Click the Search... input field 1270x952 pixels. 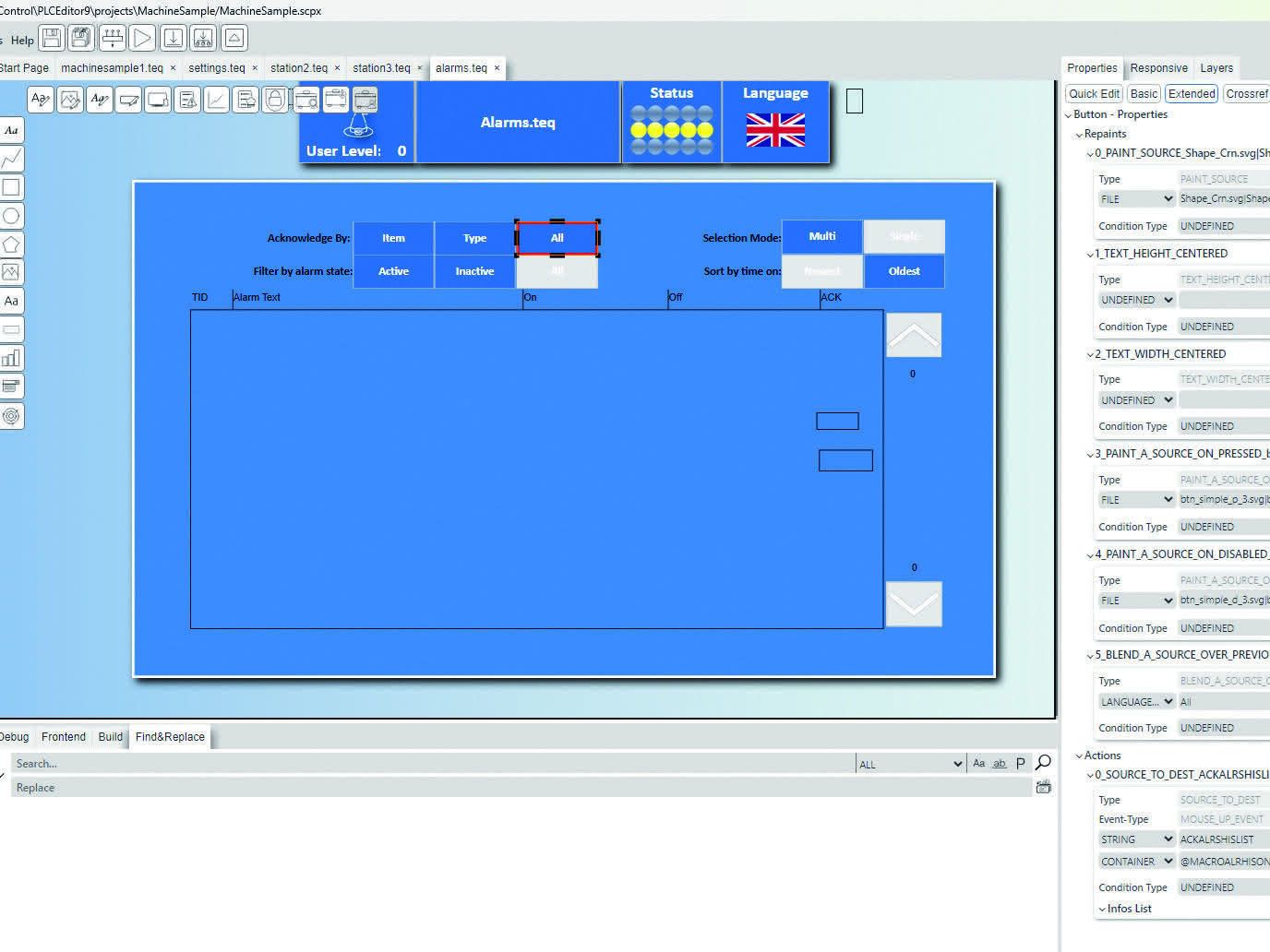433,763
